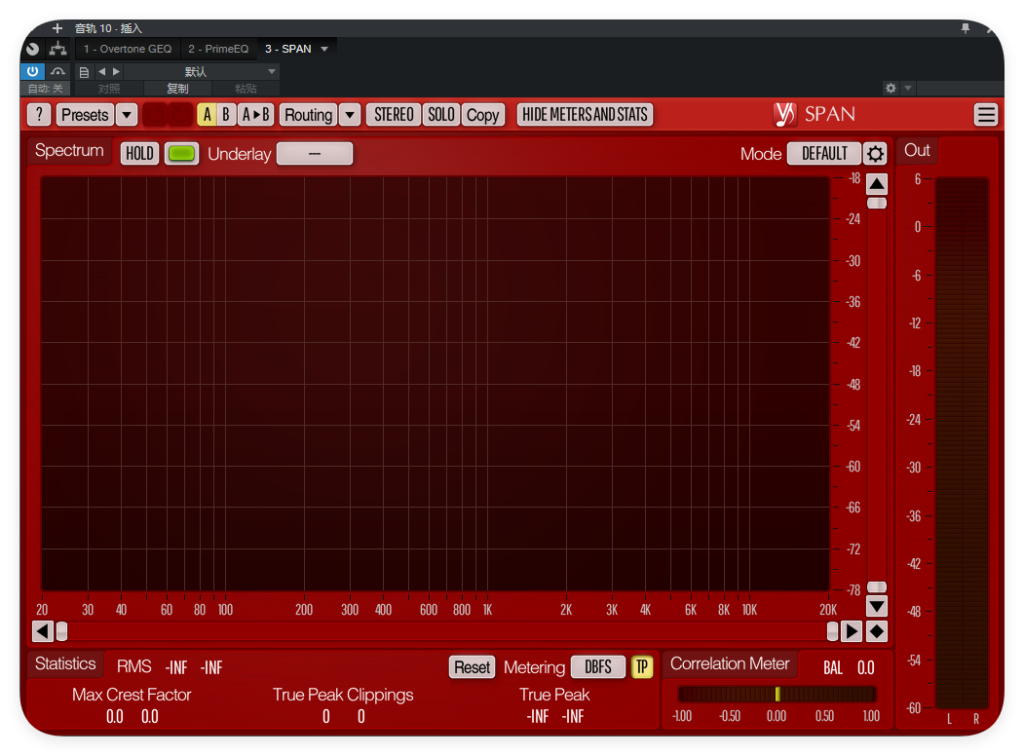This screenshot has width=1024, height=756.
Task: Click the 粘贴 paste button
Action: (x=246, y=88)
